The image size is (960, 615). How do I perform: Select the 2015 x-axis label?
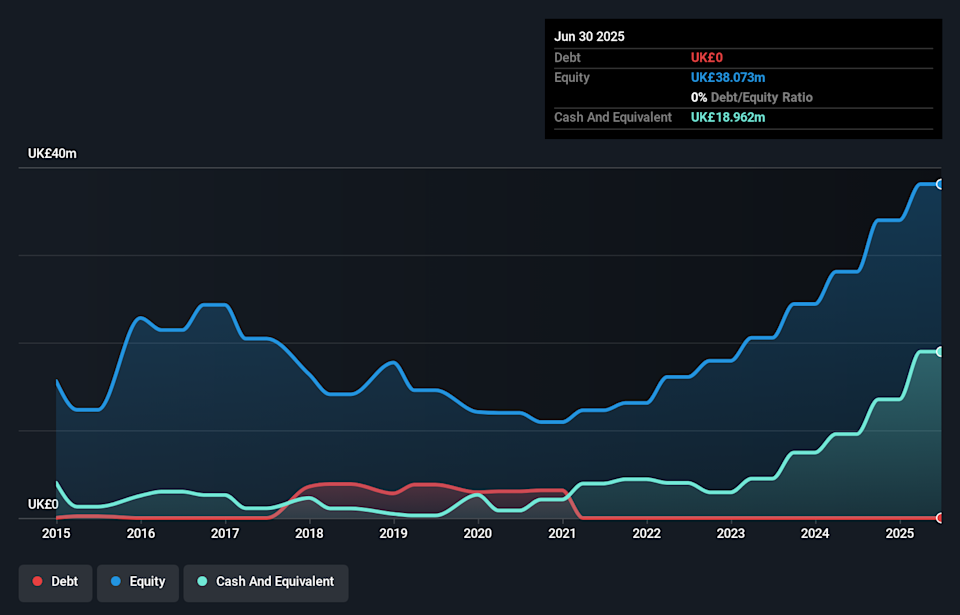coord(56,534)
